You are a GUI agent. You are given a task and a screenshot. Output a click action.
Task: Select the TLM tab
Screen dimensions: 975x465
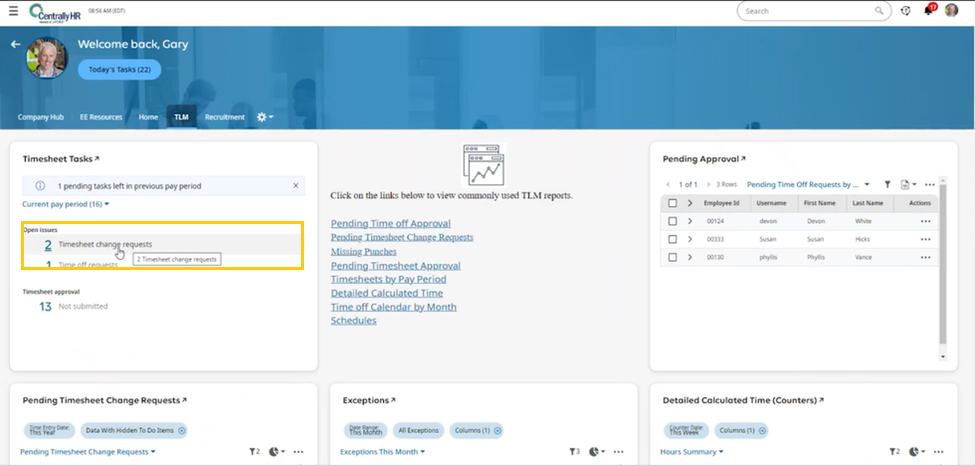pos(182,117)
